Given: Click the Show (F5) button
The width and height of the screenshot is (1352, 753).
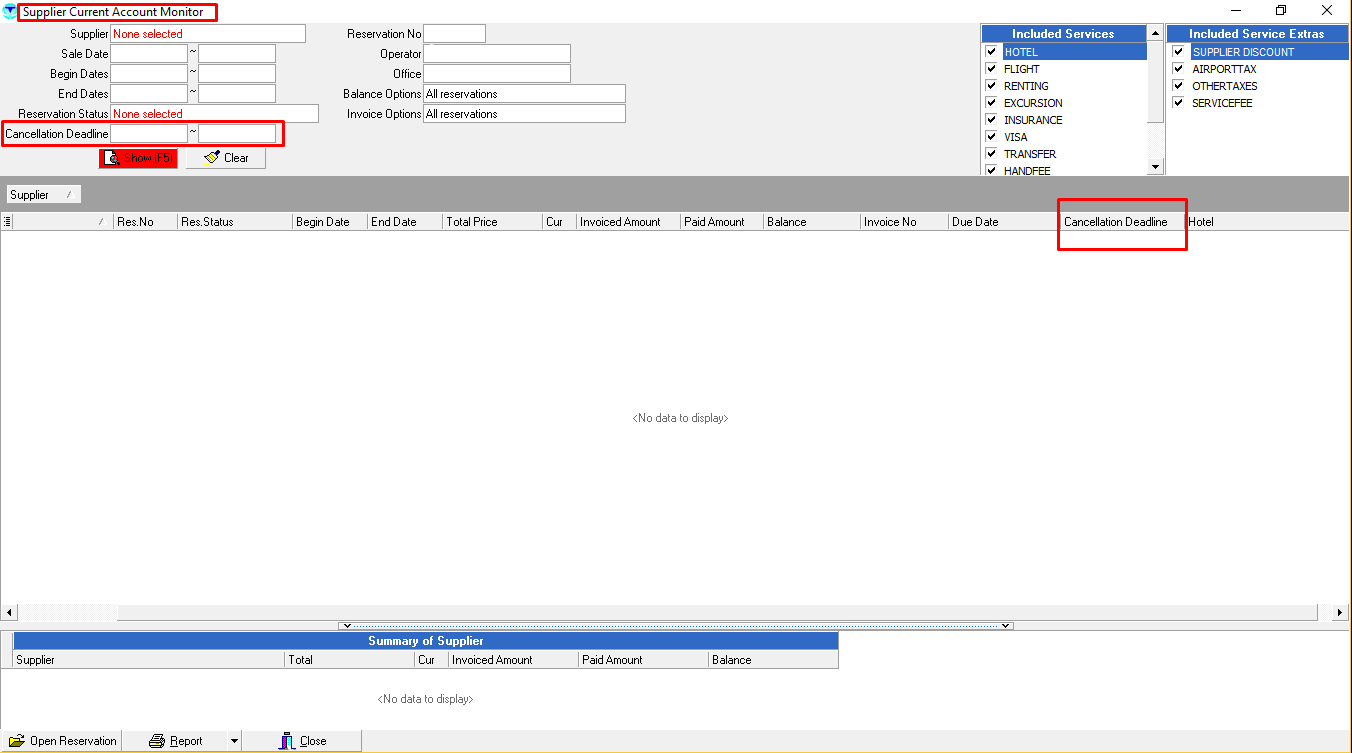Looking at the screenshot, I should coord(138,158).
